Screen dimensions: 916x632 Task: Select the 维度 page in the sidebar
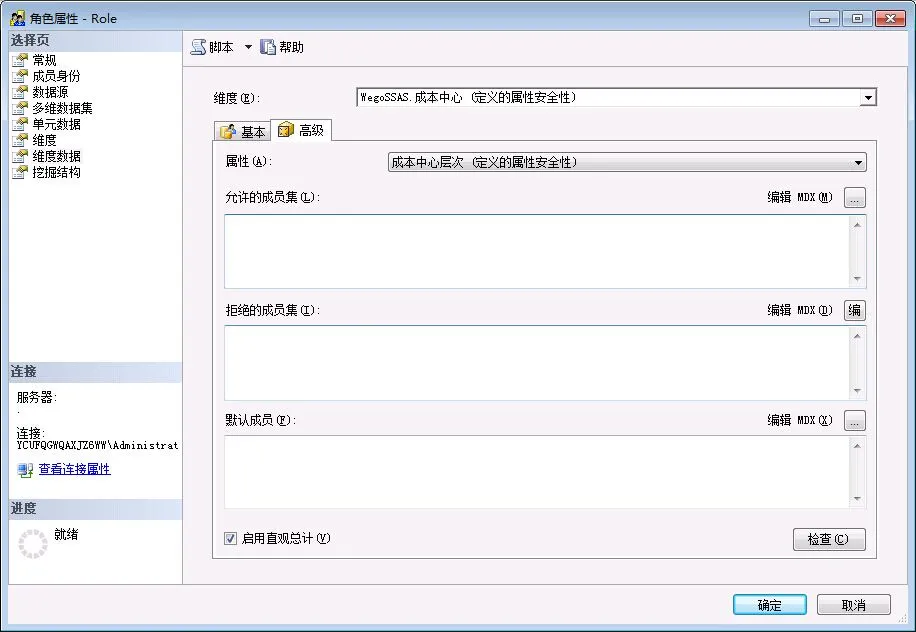pos(44,140)
